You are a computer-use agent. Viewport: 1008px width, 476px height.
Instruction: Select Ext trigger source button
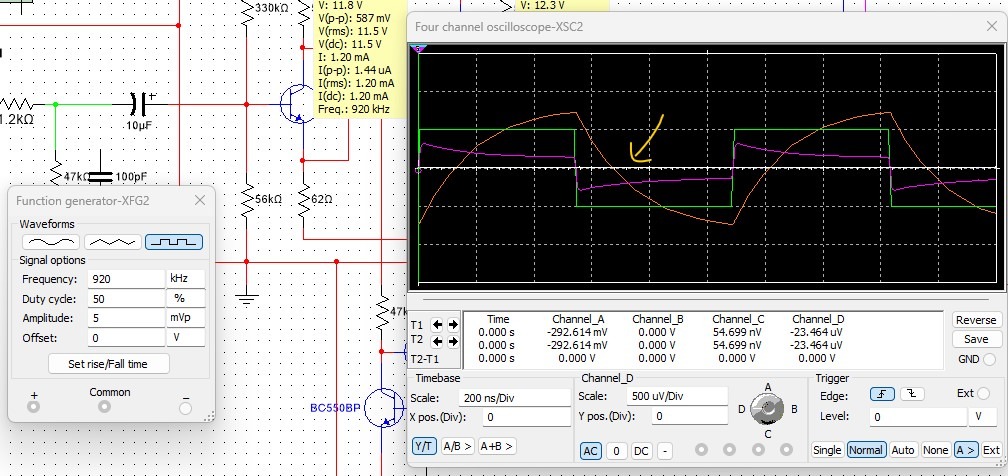pyautogui.click(x=991, y=450)
